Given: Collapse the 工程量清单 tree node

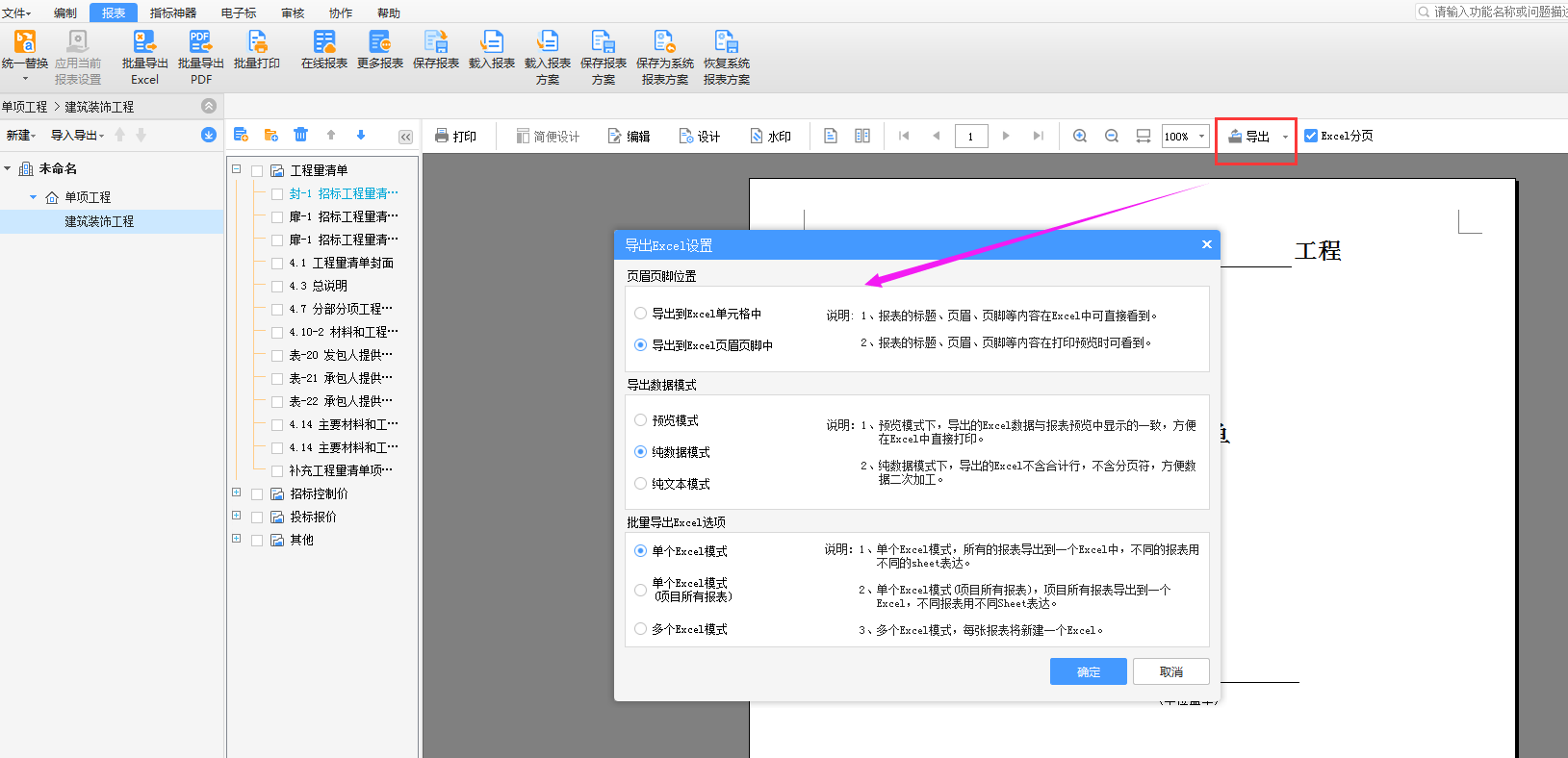Looking at the screenshot, I should click(x=237, y=169).
